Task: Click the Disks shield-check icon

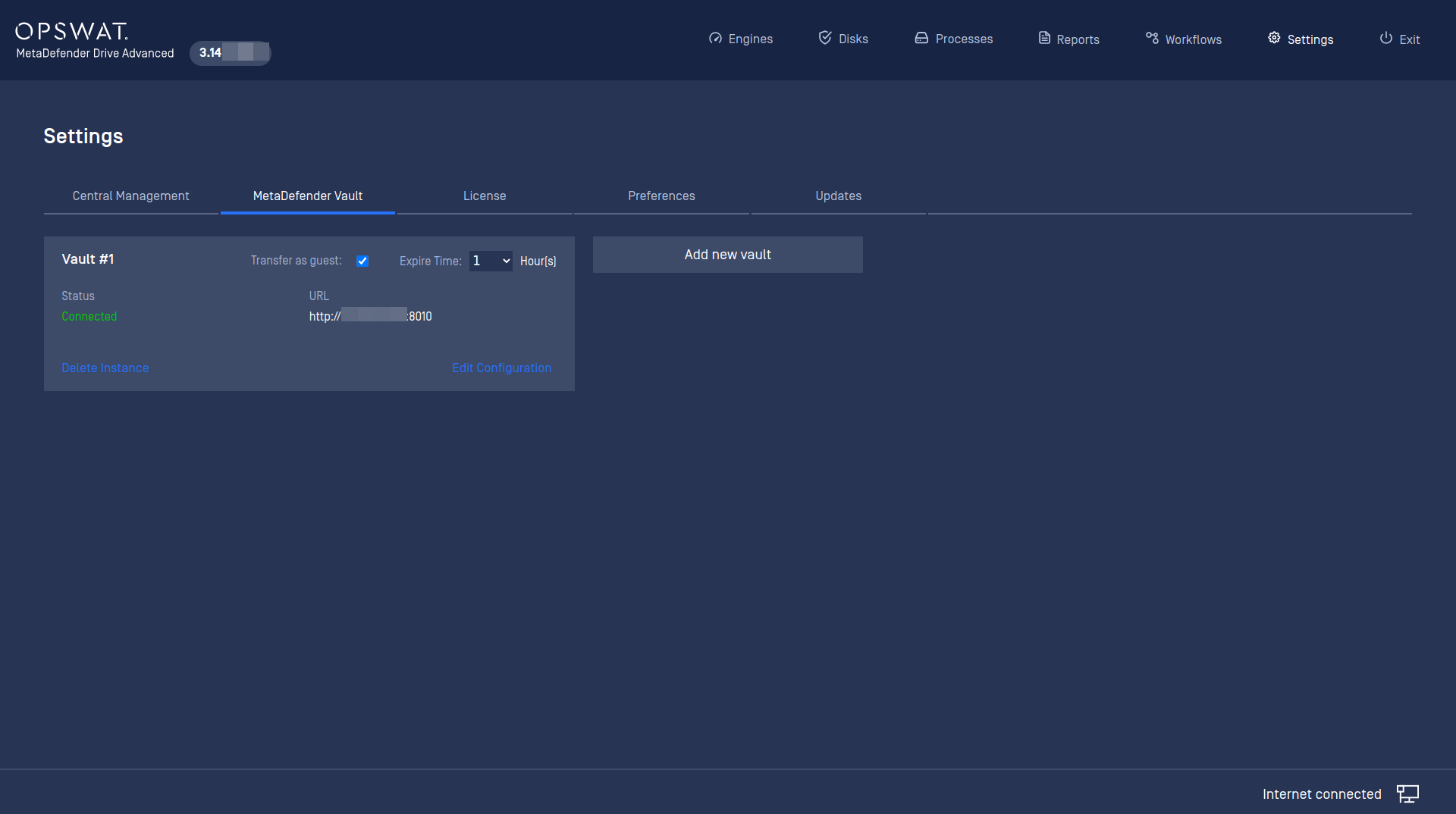Action: pyautogui.click(x=825, y=37)
